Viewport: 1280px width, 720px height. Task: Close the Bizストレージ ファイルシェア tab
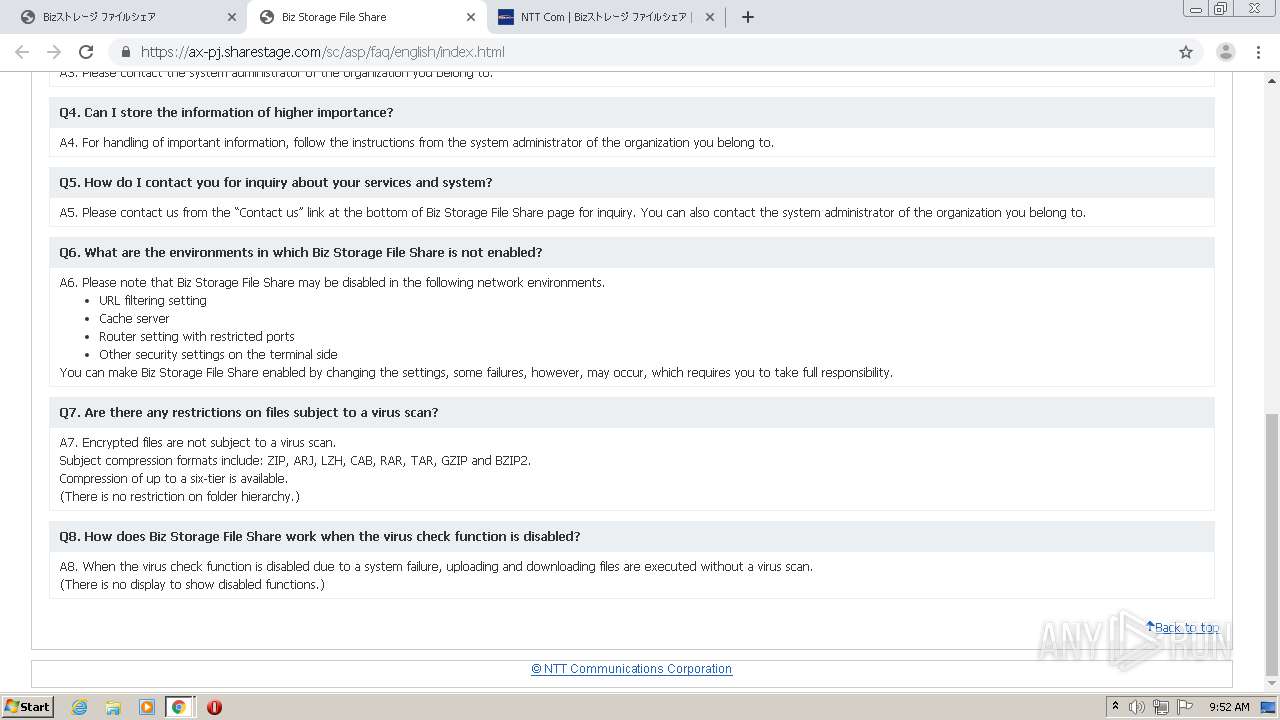(x=232, y=17)
